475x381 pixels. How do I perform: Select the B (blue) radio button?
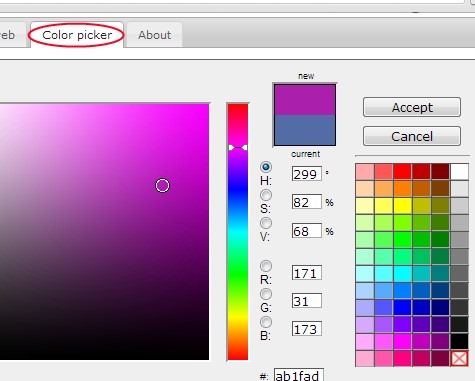click(266, 322)
